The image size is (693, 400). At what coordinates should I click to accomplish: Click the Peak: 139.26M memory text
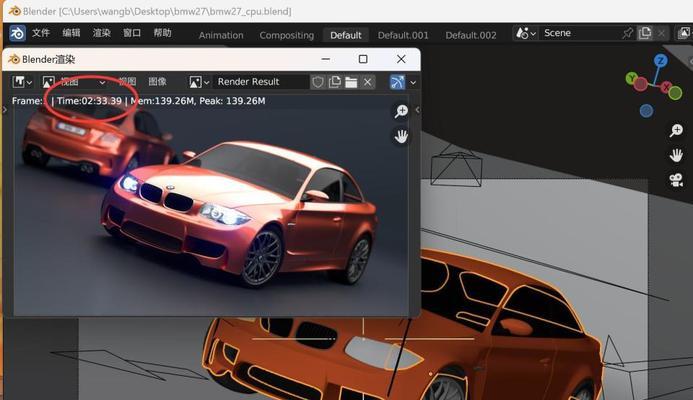point(232,101)
